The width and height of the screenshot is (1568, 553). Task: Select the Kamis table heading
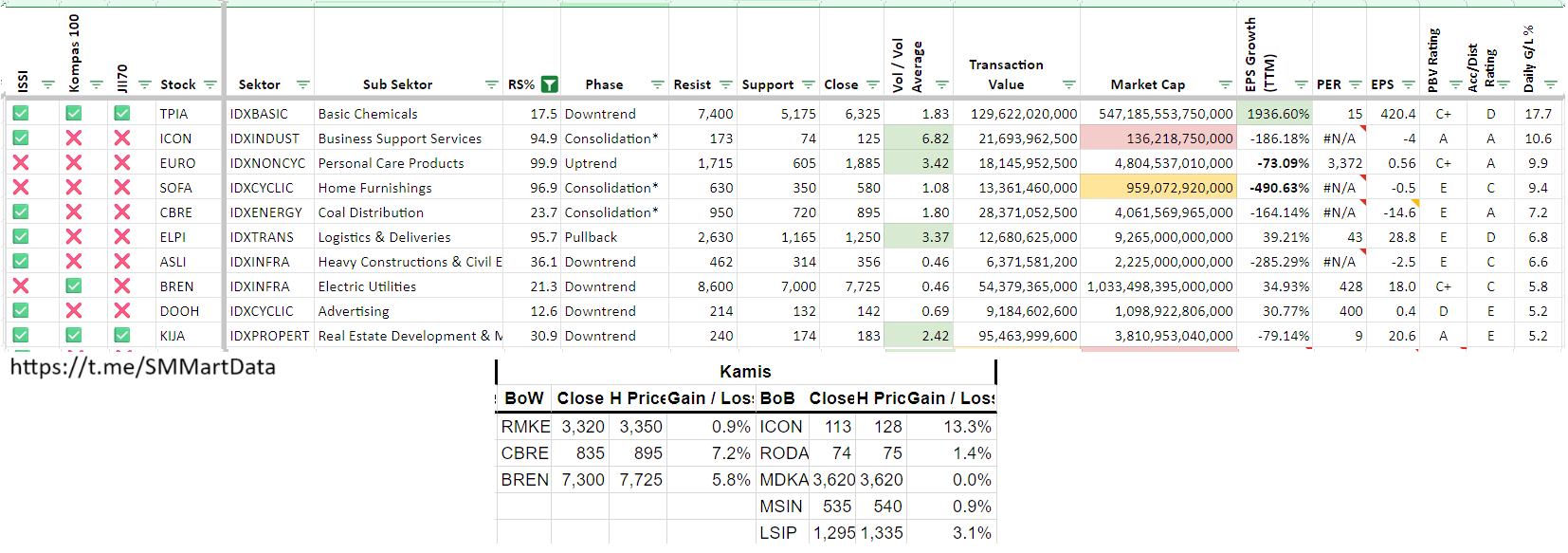[x=745, y=372]
